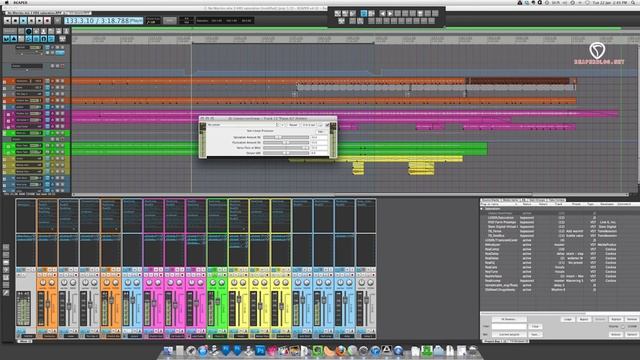Image resolution: width=640 pixels, height=360 pixels.
Task: Click the Edit button in the FX window
Action: point(321,131)
